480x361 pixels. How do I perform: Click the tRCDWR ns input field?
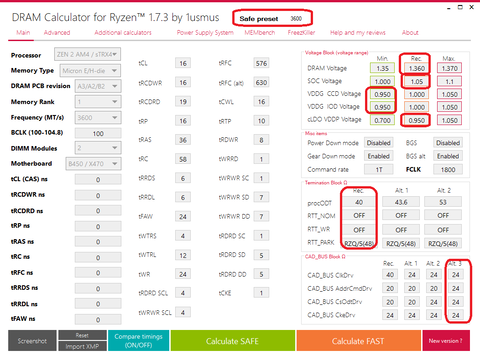[98, 195]
